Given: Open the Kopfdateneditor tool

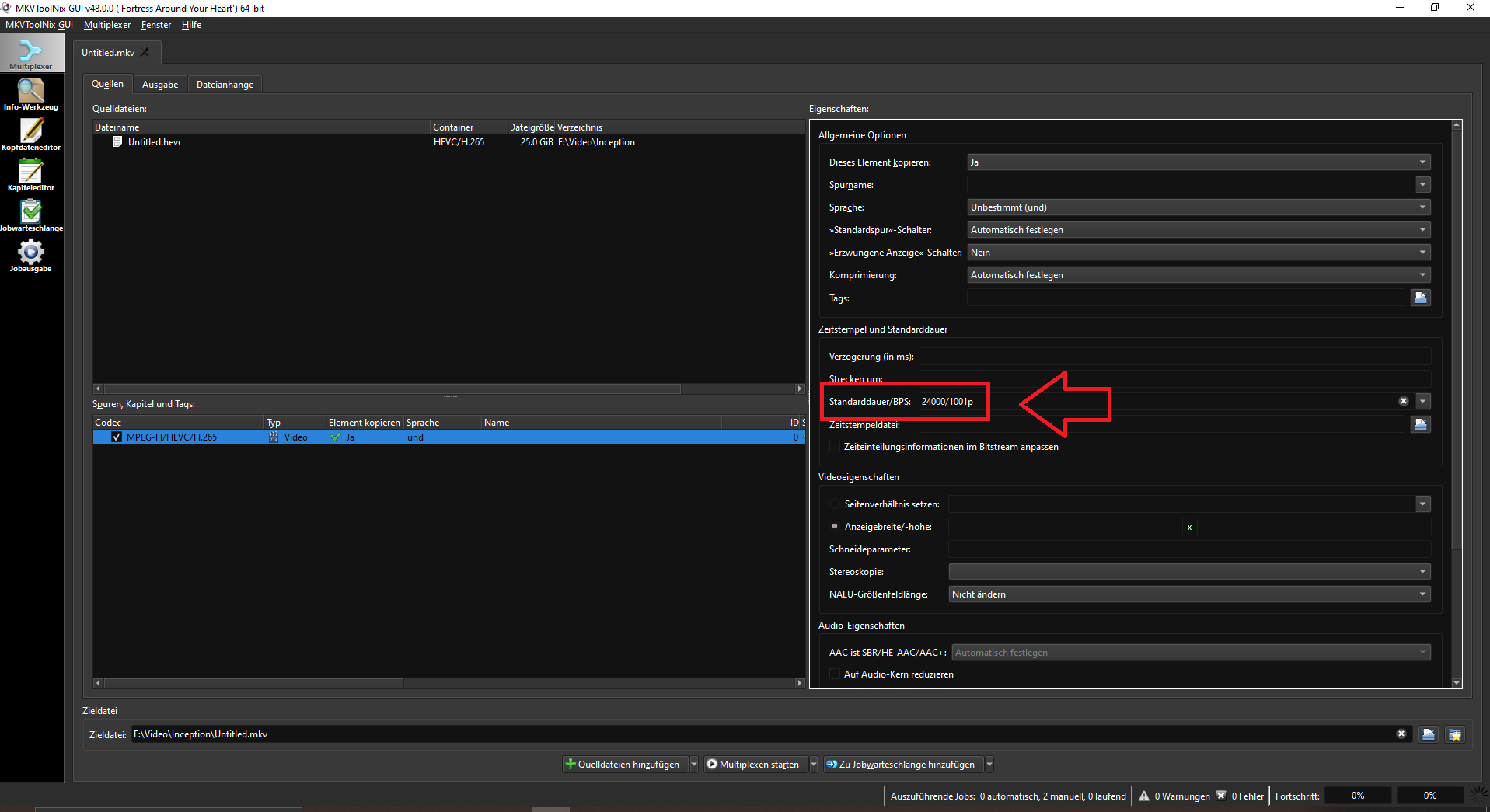Looking at the screenshot, I should pyautogui.click(x=31, y=134).
